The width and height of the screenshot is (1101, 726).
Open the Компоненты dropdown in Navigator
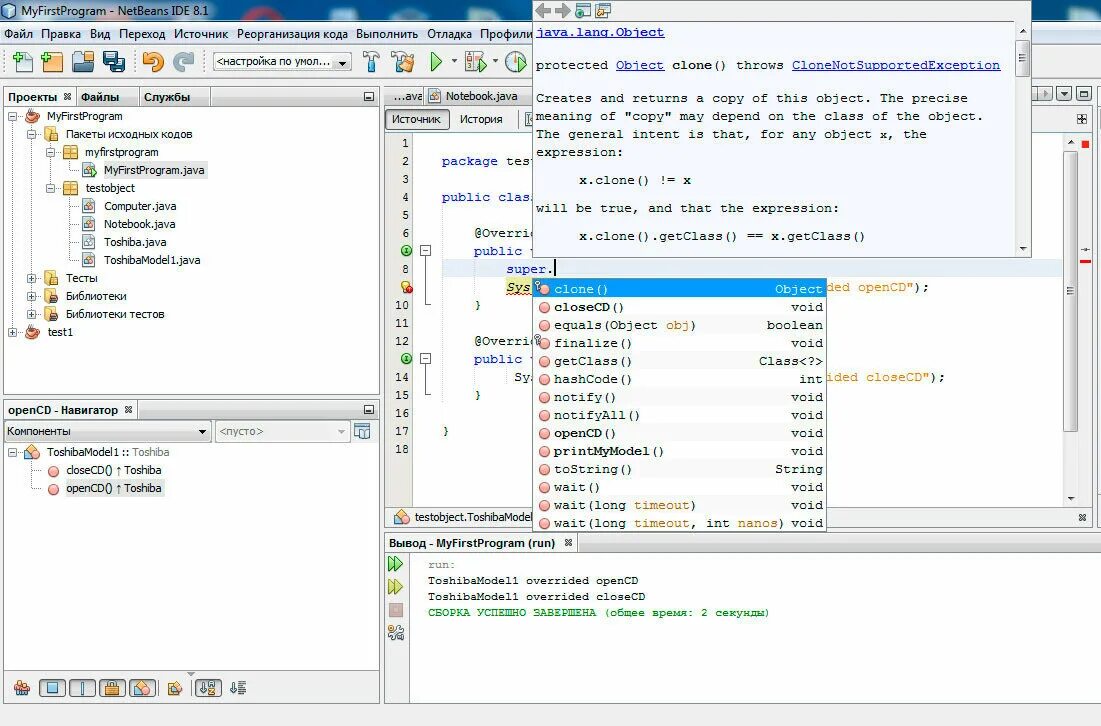pos(107,431)
